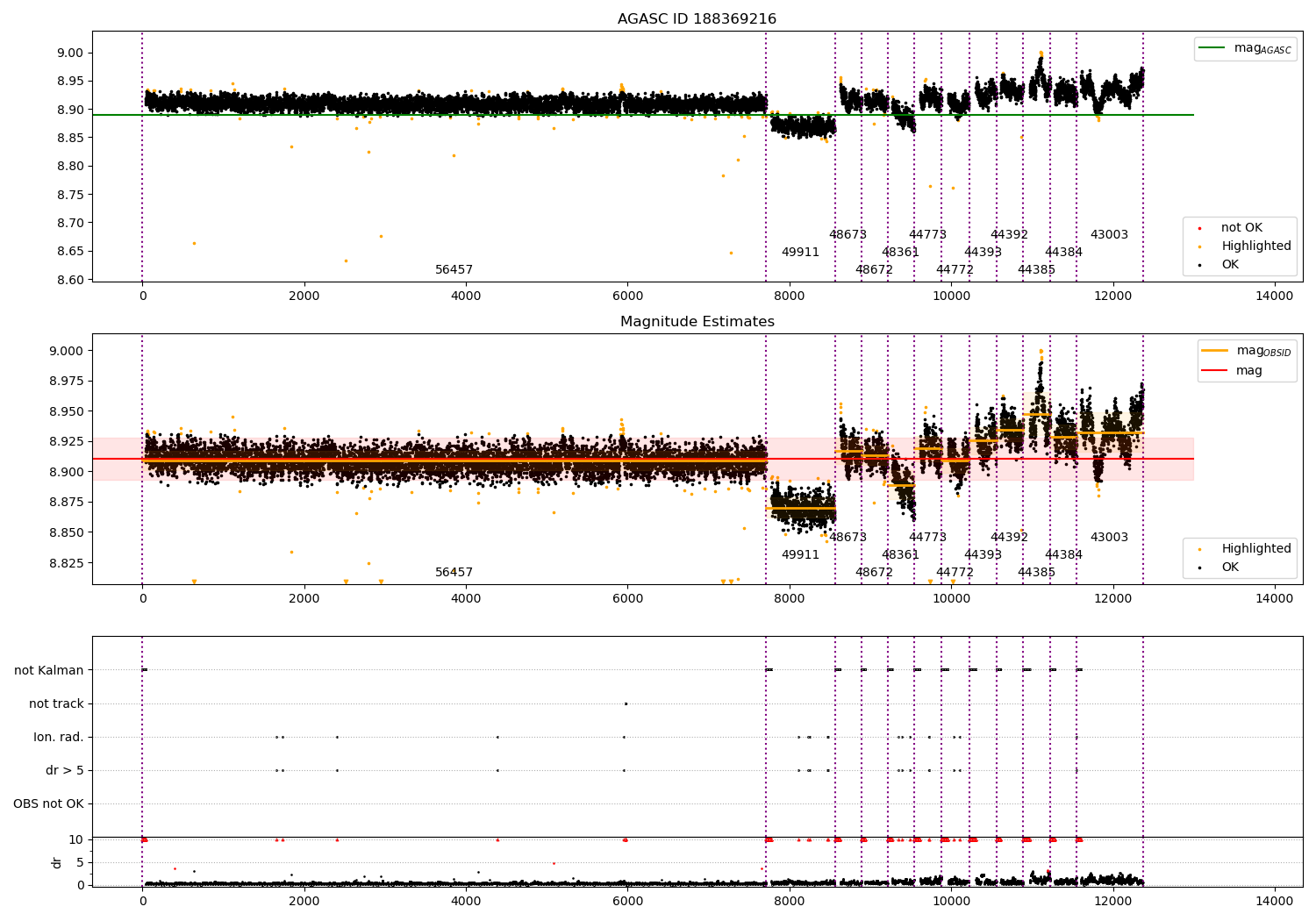Click OBSID label 48673 in top plot
The height and width of the screenshot is (921, 1316).
coord(848,235)
